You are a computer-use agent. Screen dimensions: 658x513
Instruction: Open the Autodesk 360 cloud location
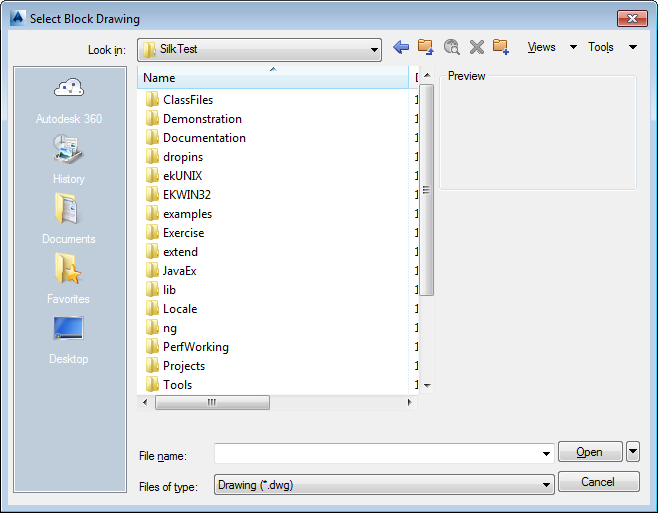coord(69,101)
